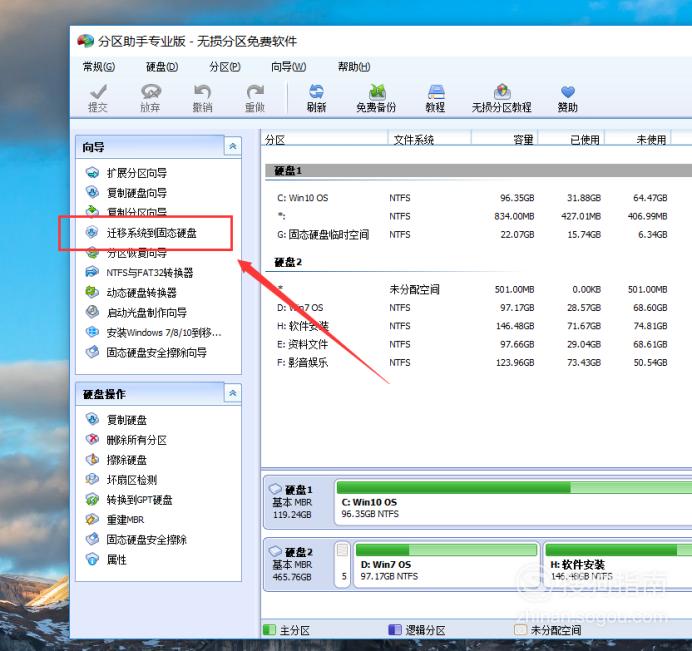Image resolution: width=692 pixels, height=651 pixels.
Task: Sort by 容量 column header
Action: click(505, 139)
